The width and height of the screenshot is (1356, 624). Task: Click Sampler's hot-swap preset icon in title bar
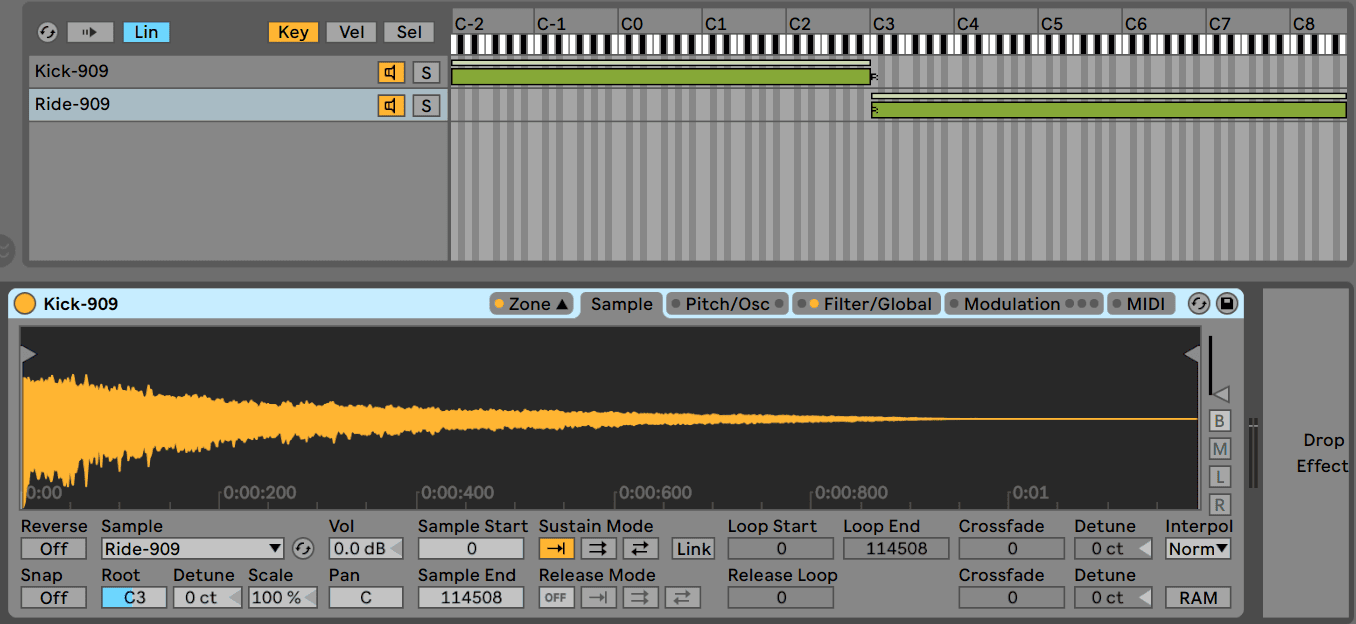click(1199, 303)
